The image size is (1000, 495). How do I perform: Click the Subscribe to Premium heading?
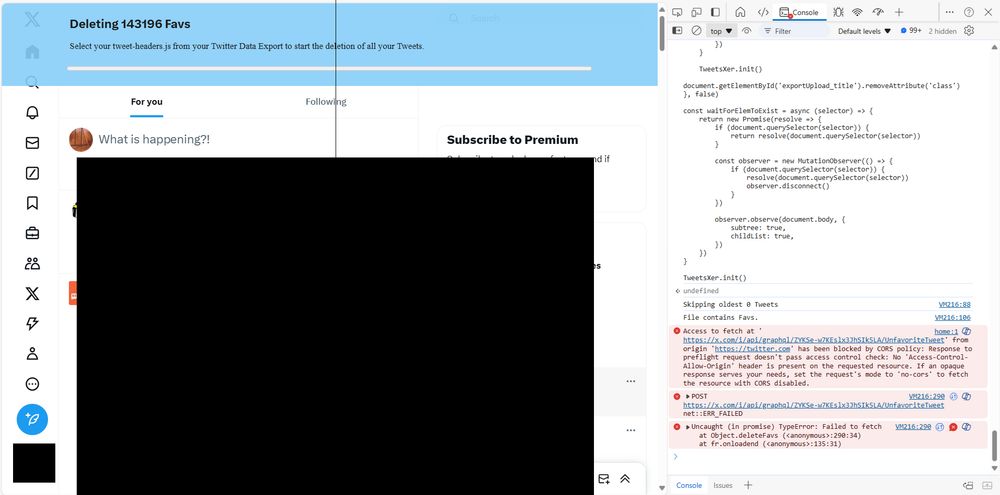click(x=512, y=140)
